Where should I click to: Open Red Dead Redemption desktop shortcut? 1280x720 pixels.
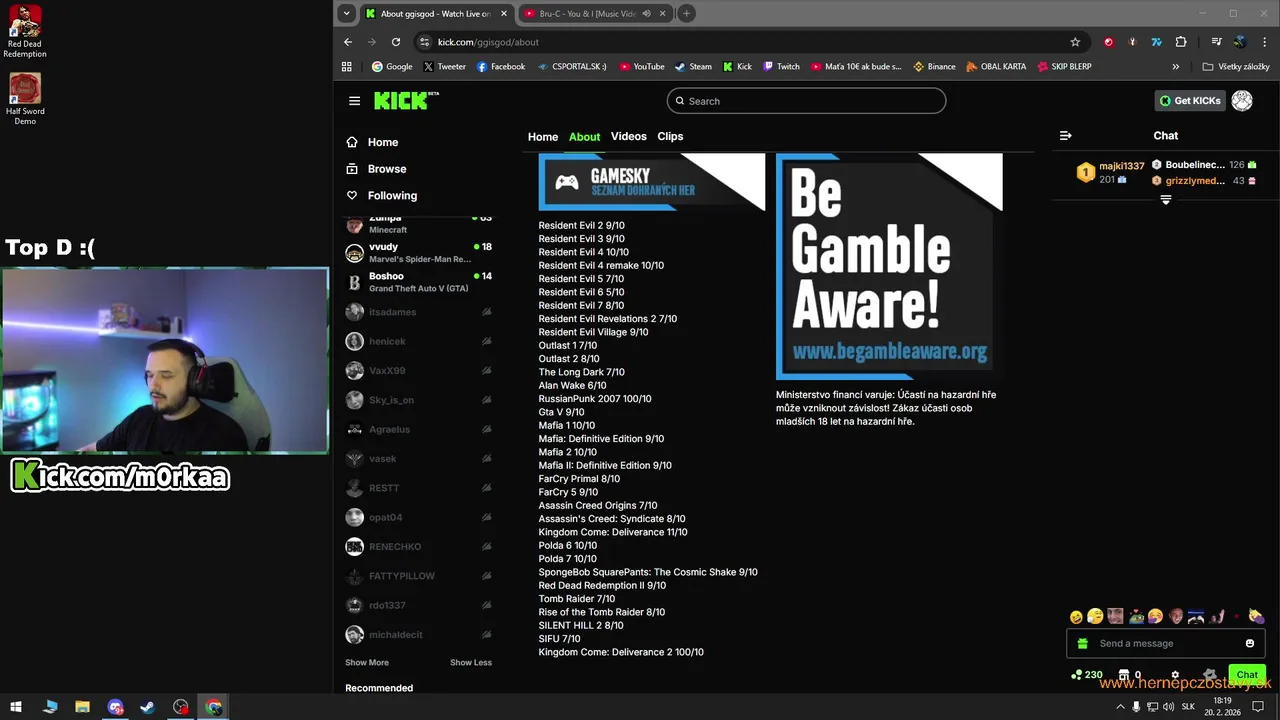25,32
